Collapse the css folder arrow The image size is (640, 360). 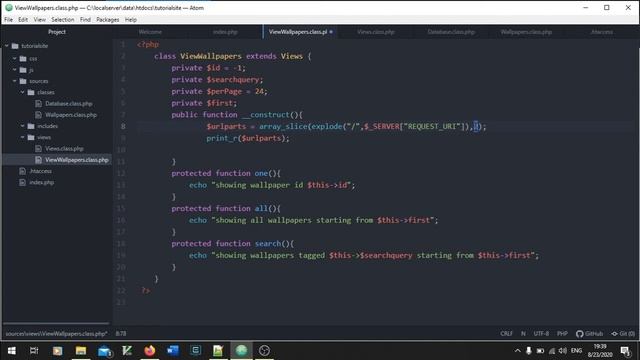point(15,58)
